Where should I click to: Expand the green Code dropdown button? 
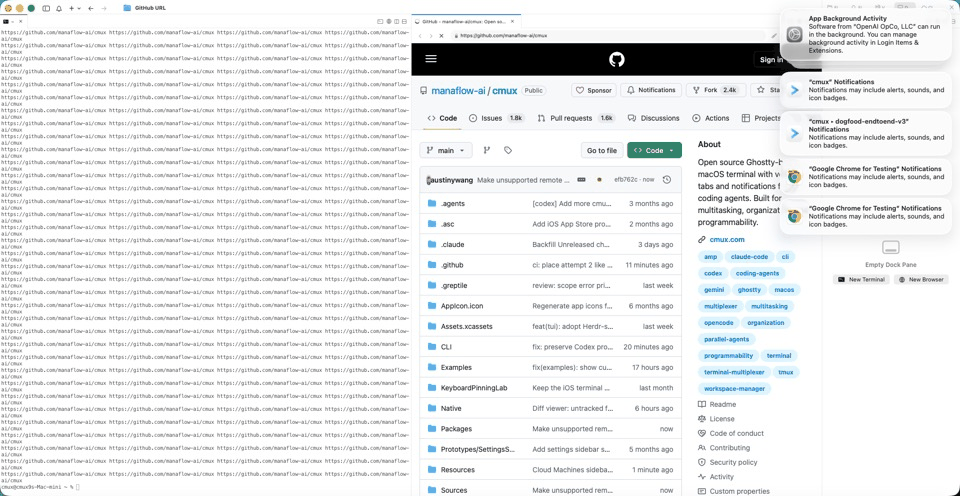click(x=654, y=150)
